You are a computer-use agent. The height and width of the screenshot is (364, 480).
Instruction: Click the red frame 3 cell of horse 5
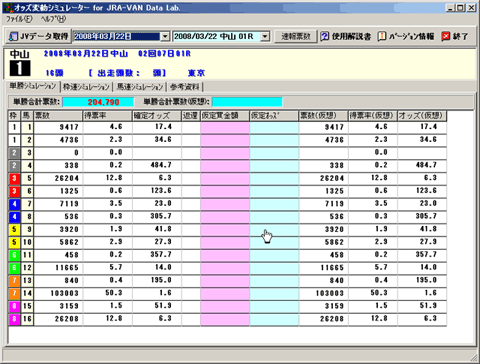coord(14,178)
